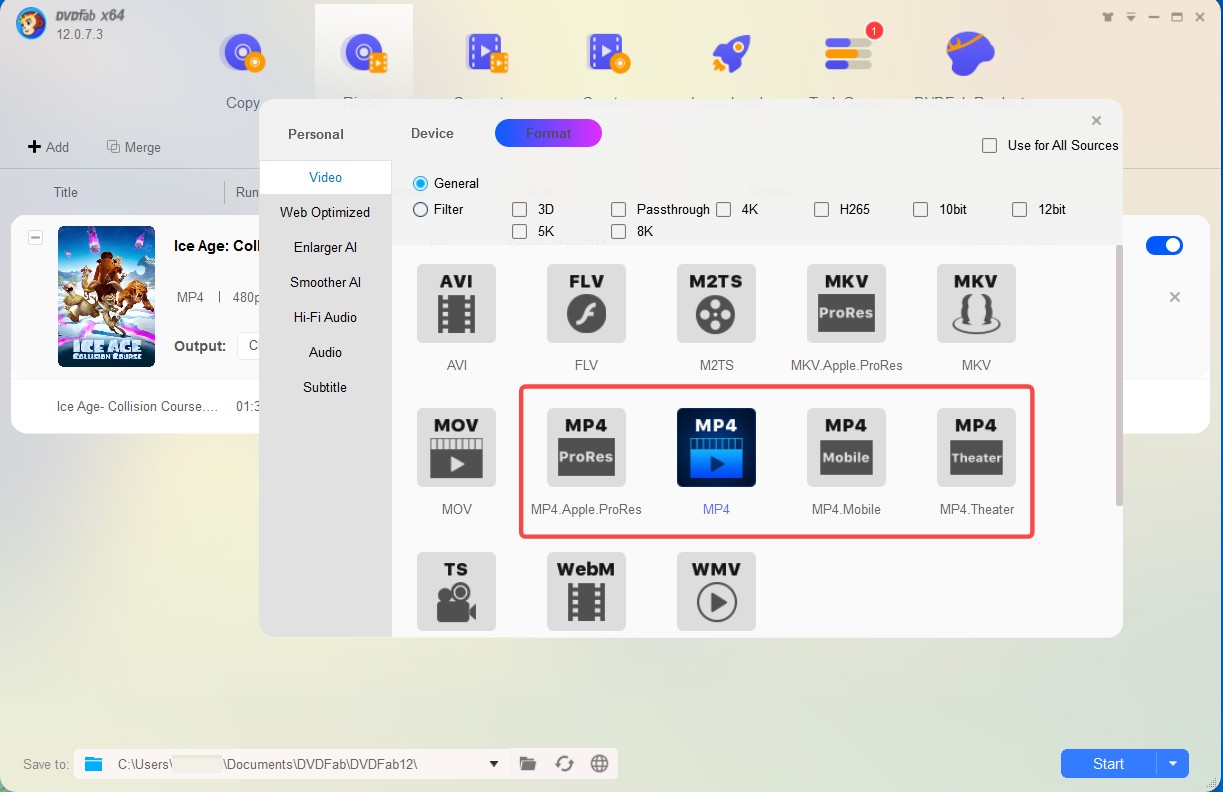Choose the AVI format icon
Viewport: 1223px width, 792px height.
pyautogui.click(x=456, y=304)
